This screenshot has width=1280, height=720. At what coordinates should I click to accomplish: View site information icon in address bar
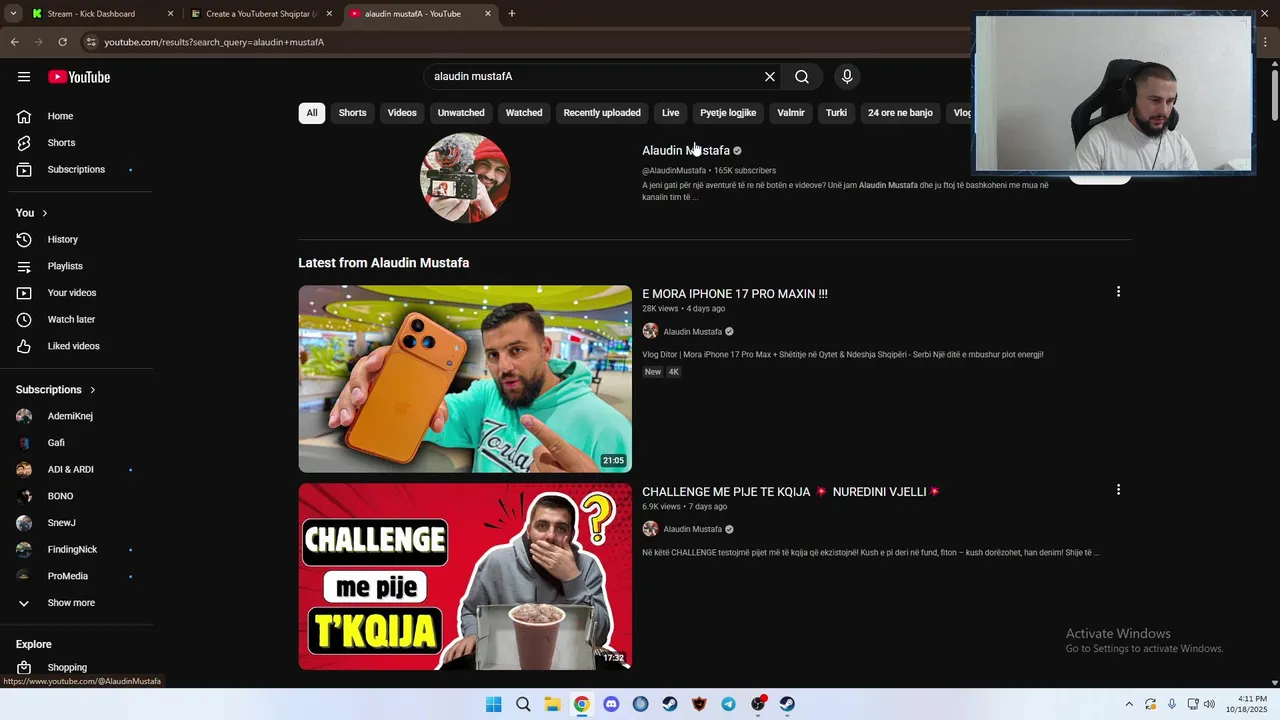tap(91, 42)
